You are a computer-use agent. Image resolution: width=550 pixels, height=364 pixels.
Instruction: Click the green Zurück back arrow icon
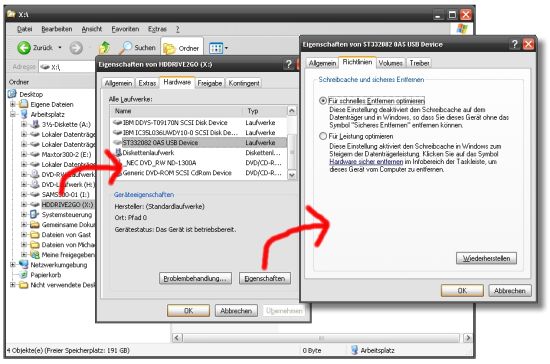pyautogui.click(x=24, y=48)
